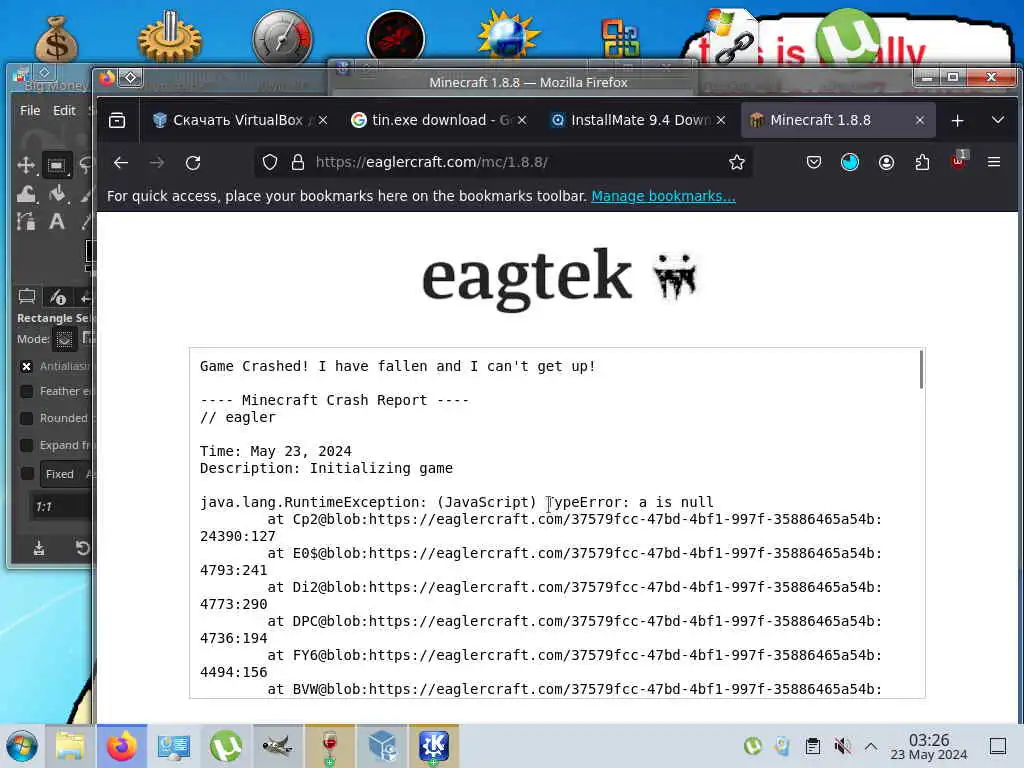Select the Rectangle Select tool in GIMP
The height and width of the screenshot is (768, 1024).
pos(57,165)
